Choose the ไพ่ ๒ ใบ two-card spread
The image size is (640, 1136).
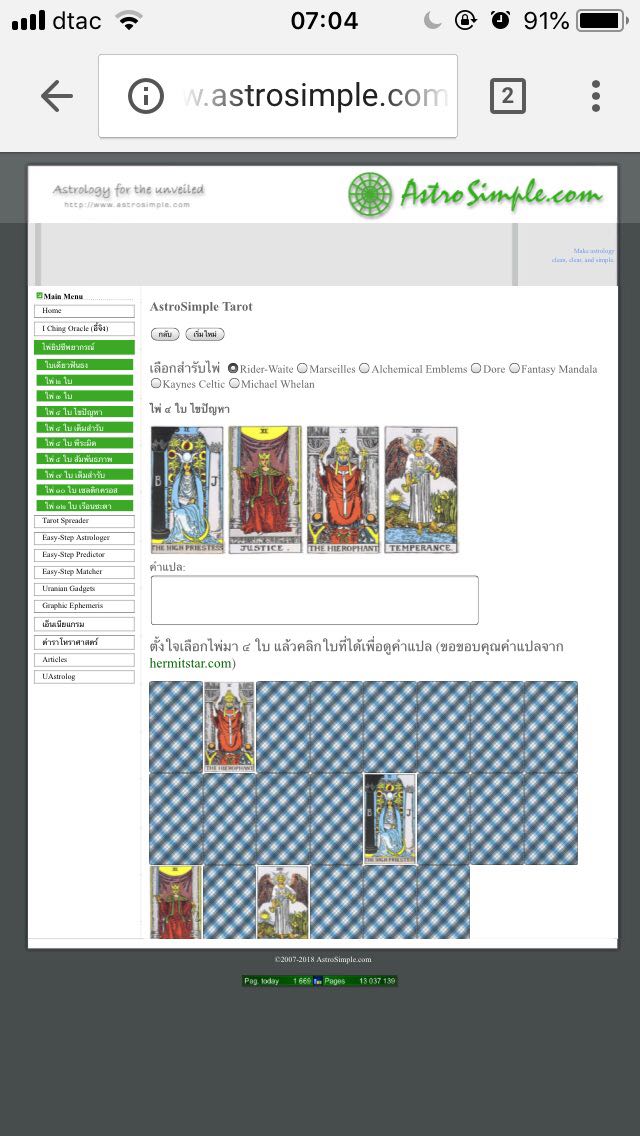click(x=85, y=380)
